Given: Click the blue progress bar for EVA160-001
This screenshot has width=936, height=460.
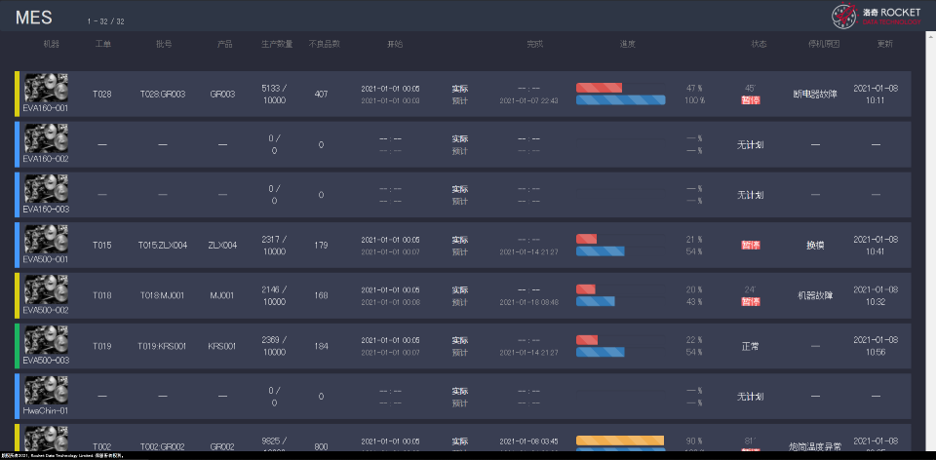Looking at the screenshot, I should 620,100.
